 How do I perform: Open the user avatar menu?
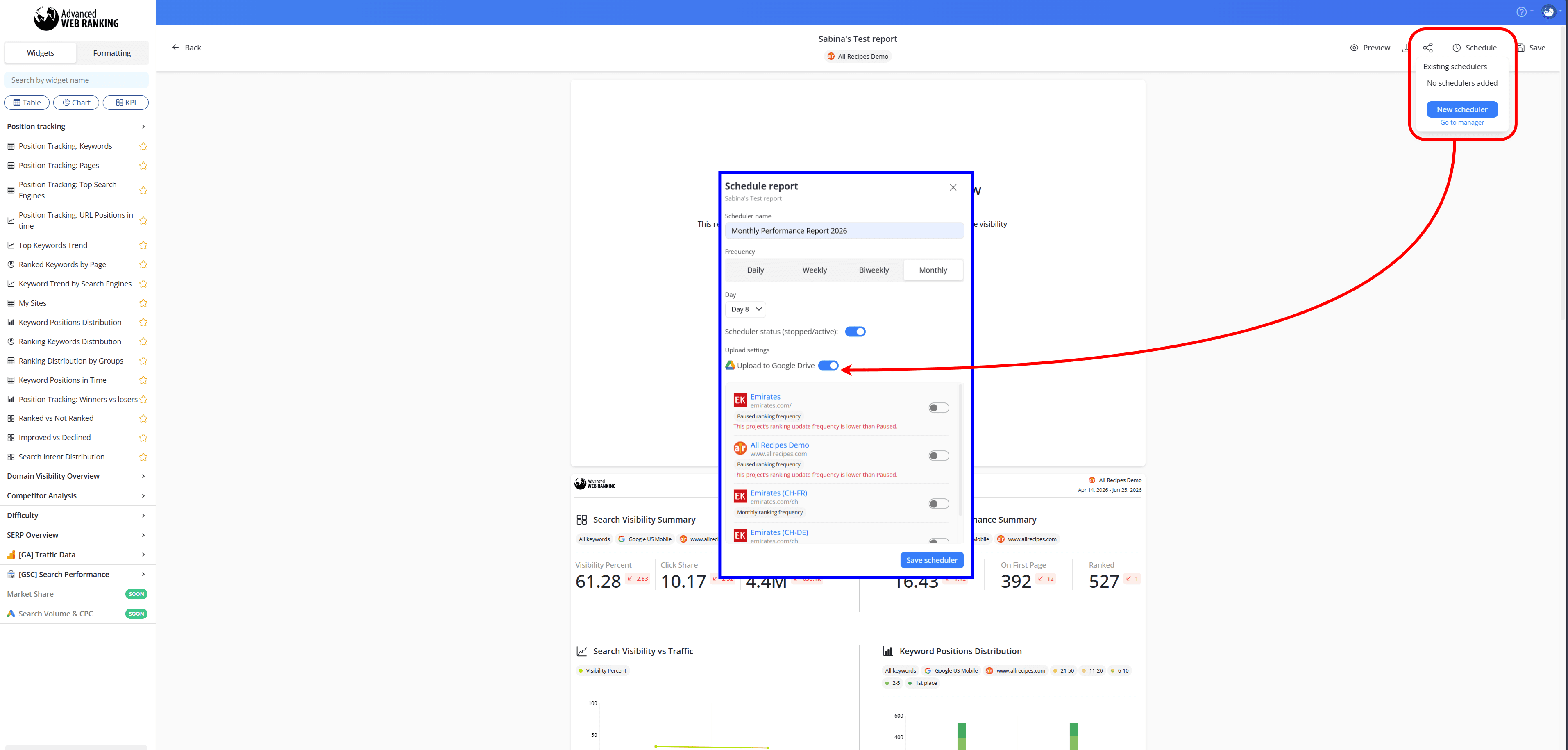[x=1548, y=11]
